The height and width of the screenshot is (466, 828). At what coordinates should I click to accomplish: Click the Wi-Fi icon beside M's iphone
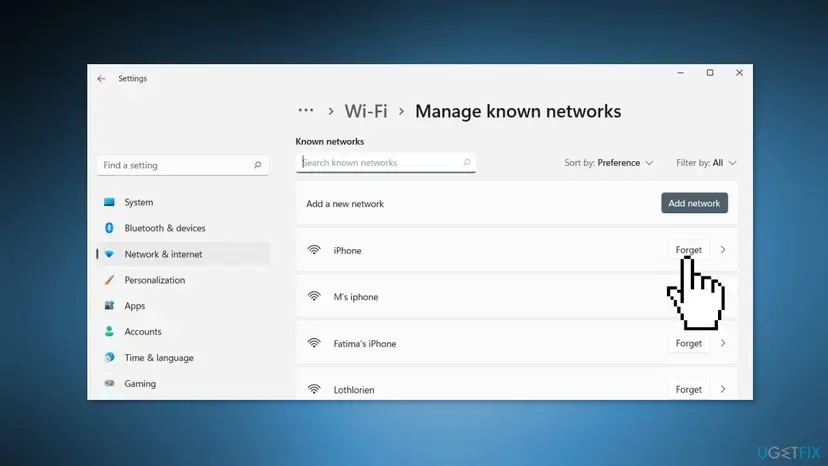coord(314,296)
